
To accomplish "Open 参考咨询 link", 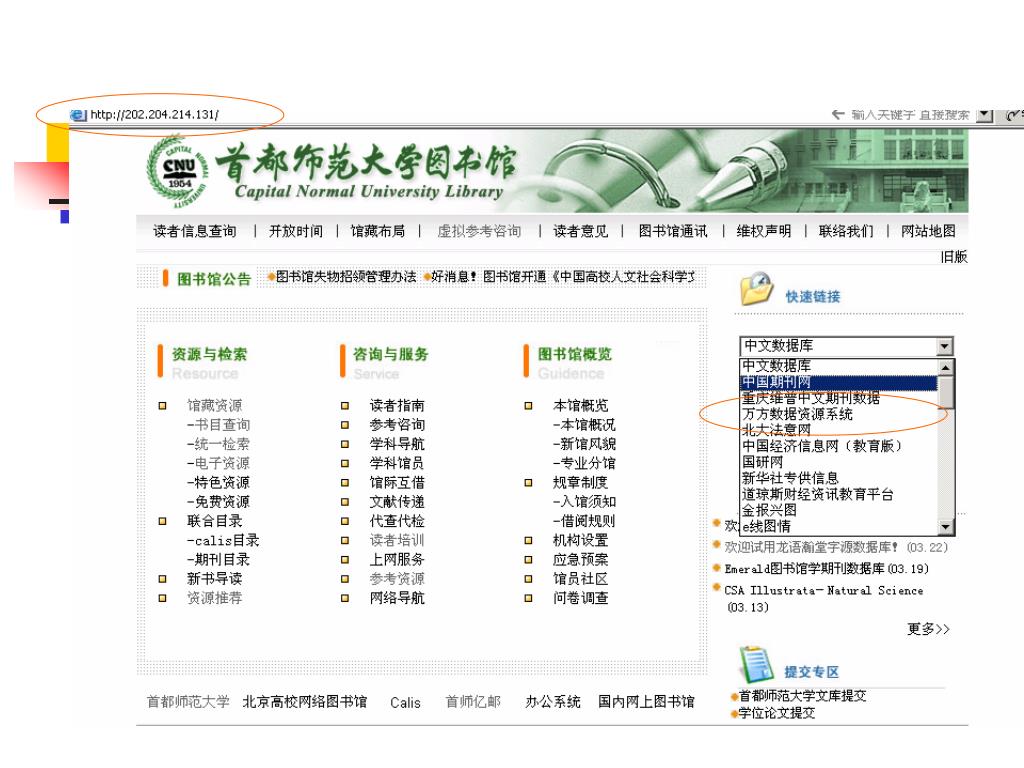I will tap(397, 425).
